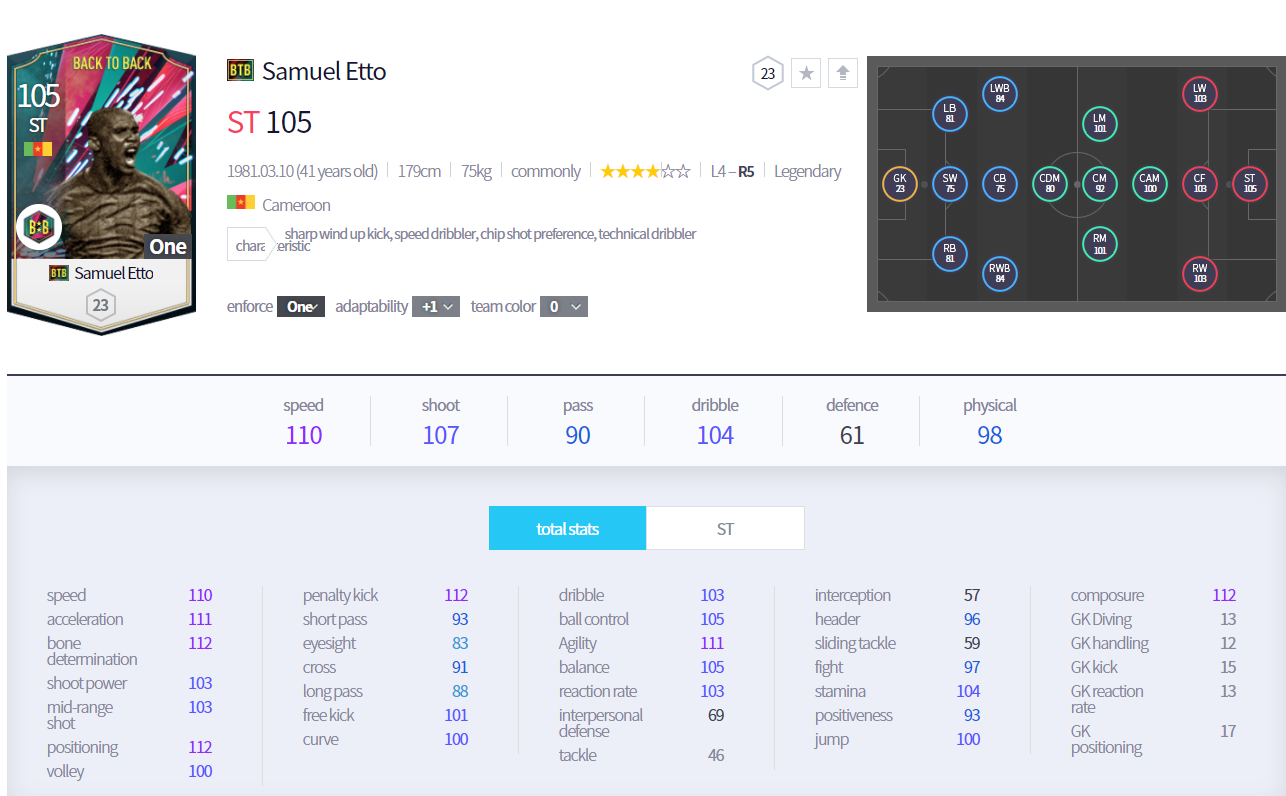Select the LWB position circle on pitch
This screenshot has height=796, width=1286.
pyautogui.click(x=999, y=93)
